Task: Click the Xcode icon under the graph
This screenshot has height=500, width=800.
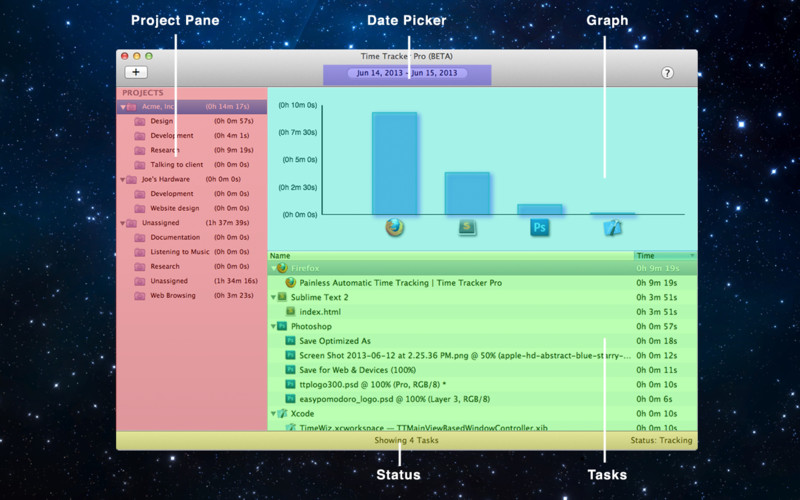Action: click(x=612, y=228)
